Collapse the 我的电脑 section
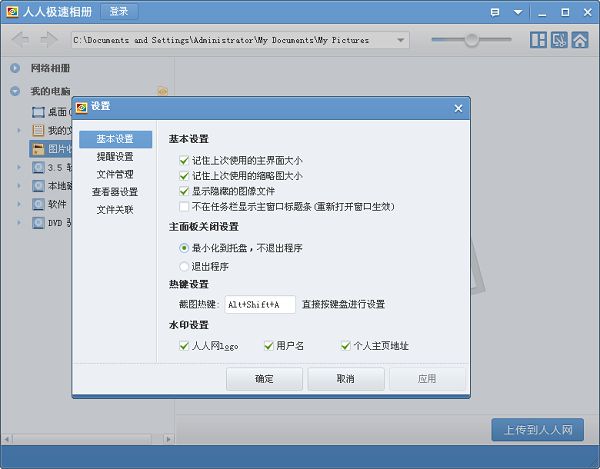Image resolution: width=600 pixels, height=469 pixels. [15, 91]
